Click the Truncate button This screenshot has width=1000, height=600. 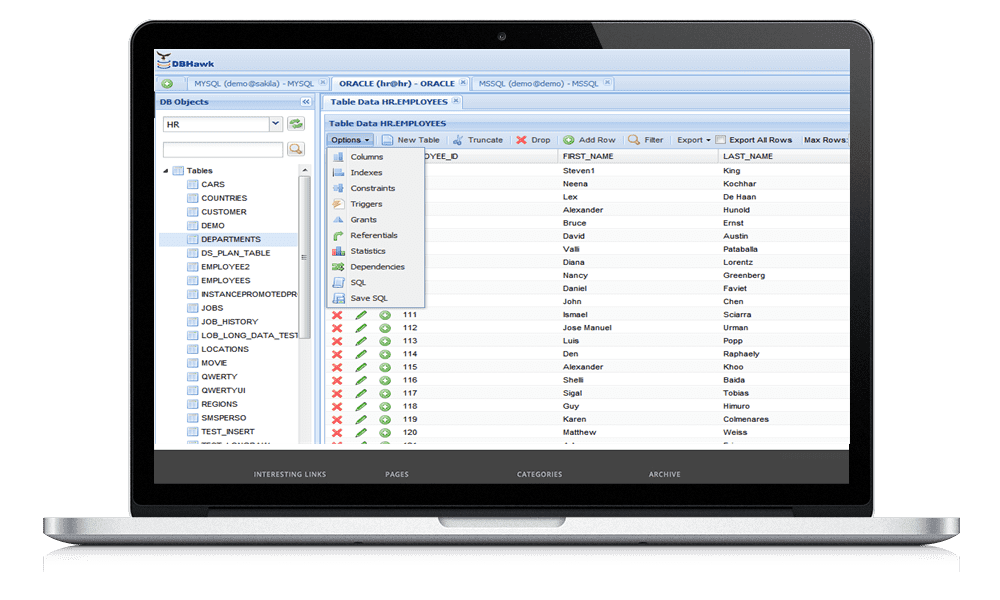click(478, 140)
